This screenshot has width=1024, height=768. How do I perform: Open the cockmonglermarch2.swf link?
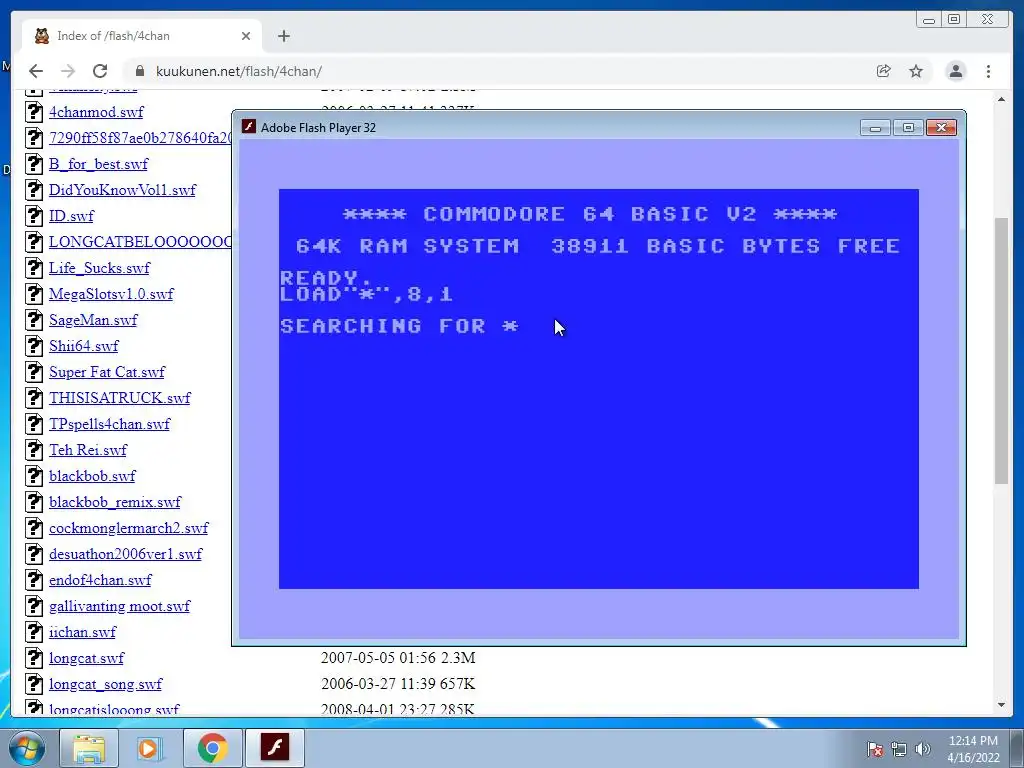click(x=129, y=528)
